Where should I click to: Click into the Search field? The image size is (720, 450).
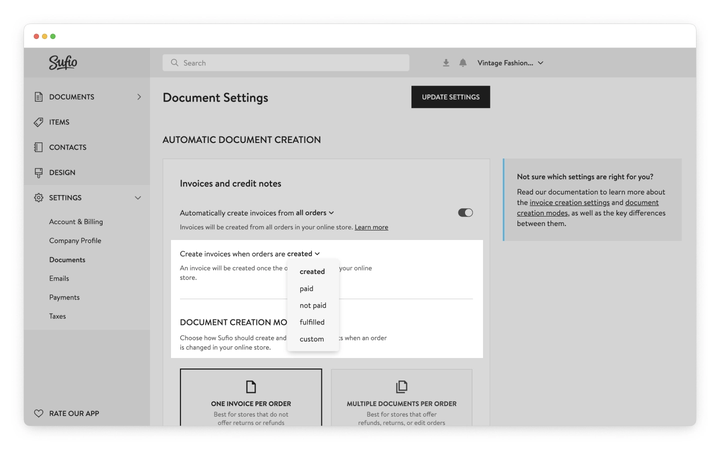point(286,63)
